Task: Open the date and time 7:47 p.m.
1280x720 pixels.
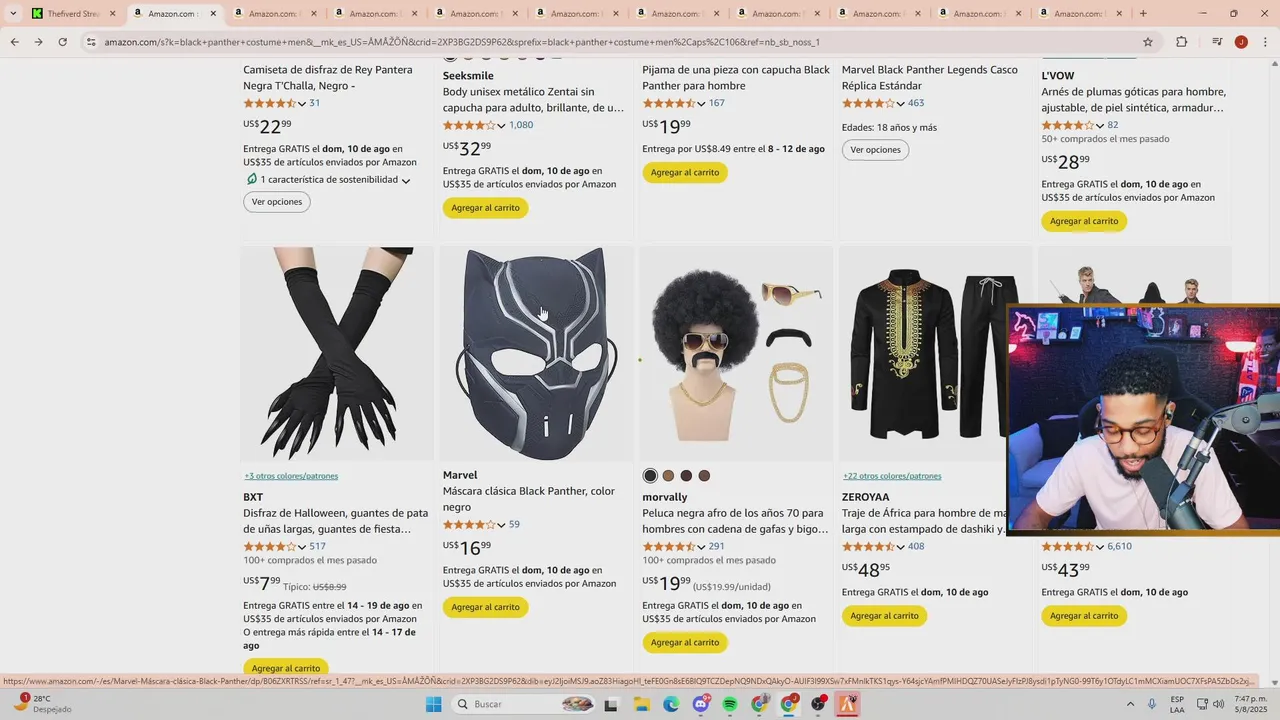Action: (x=1250, y=704)
